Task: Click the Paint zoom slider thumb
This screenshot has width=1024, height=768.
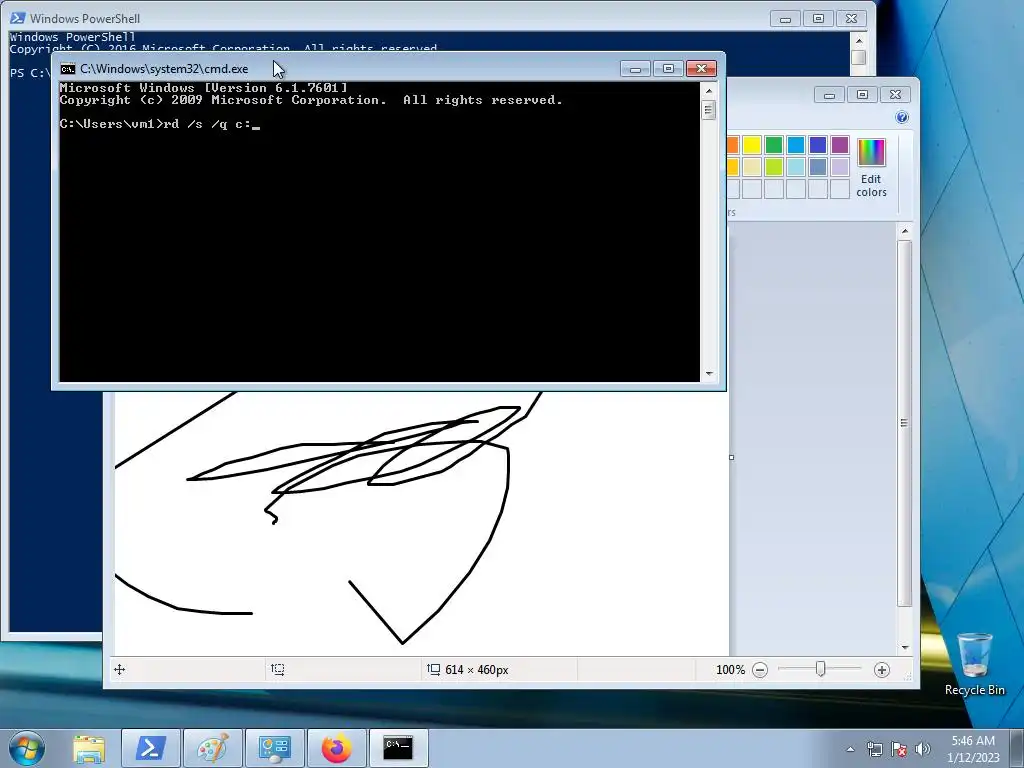Action: coord(821,669)
